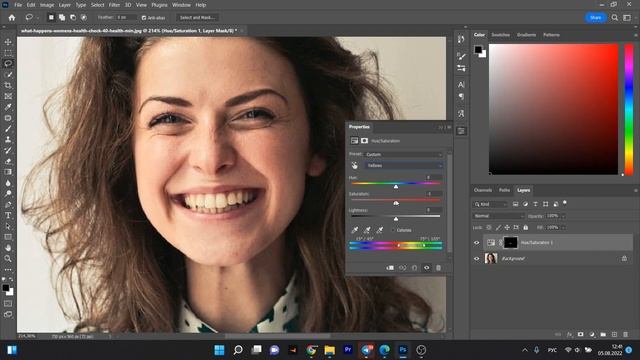Open Microsoft Edge from the taskbar

[x=384, y=350]
